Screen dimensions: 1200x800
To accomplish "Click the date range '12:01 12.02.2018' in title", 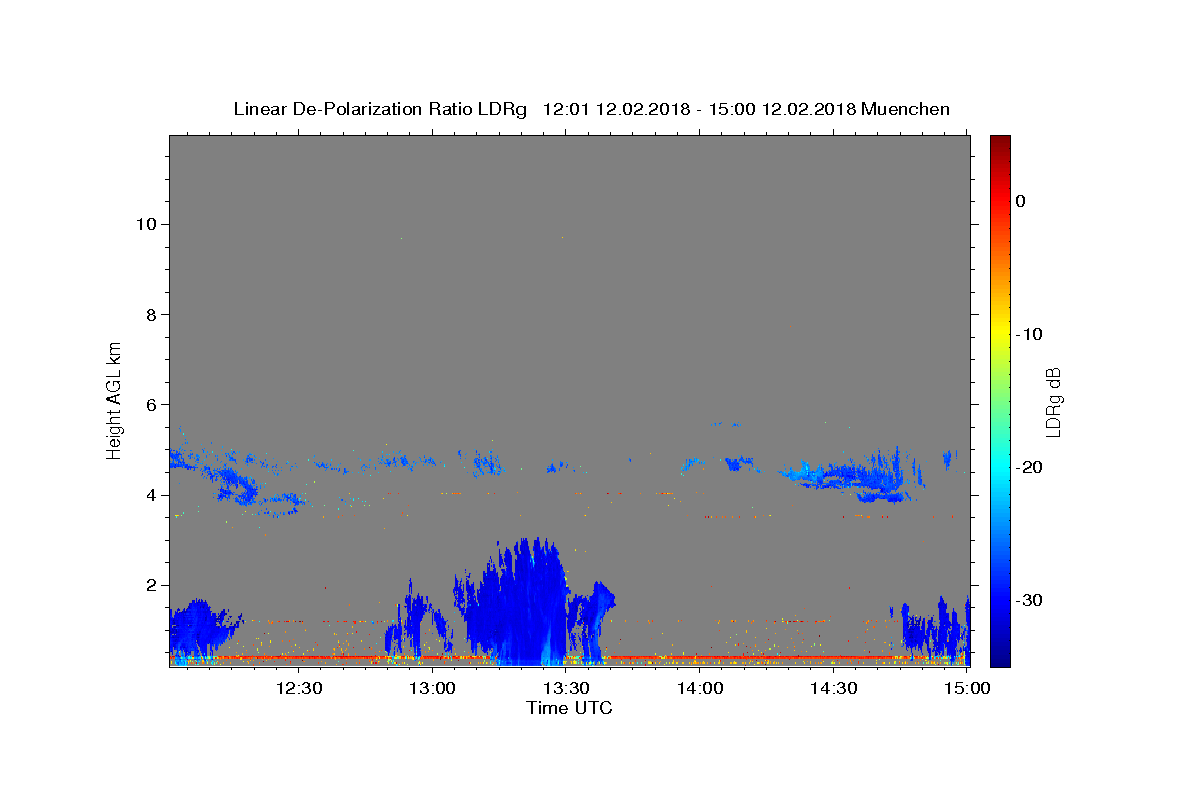I will click(x=616, y=109).
